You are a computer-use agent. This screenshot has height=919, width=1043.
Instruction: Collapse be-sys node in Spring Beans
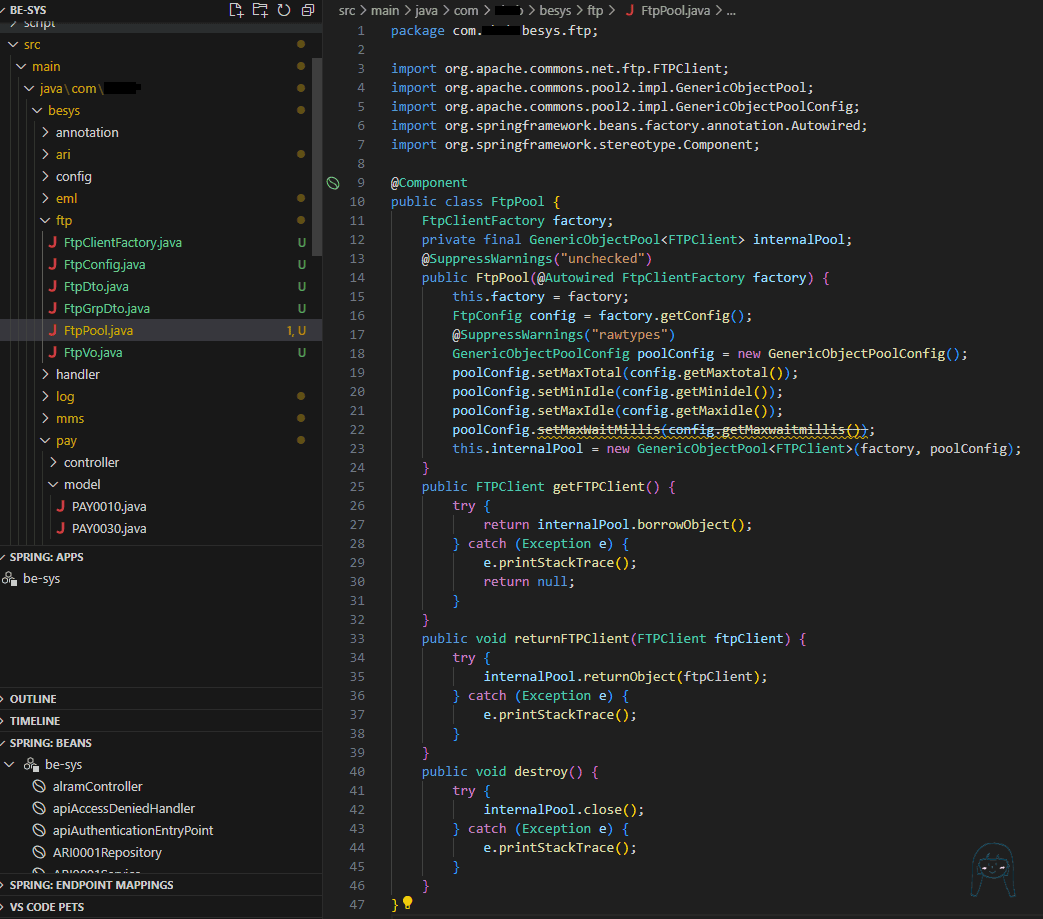(x=9, y=765)
